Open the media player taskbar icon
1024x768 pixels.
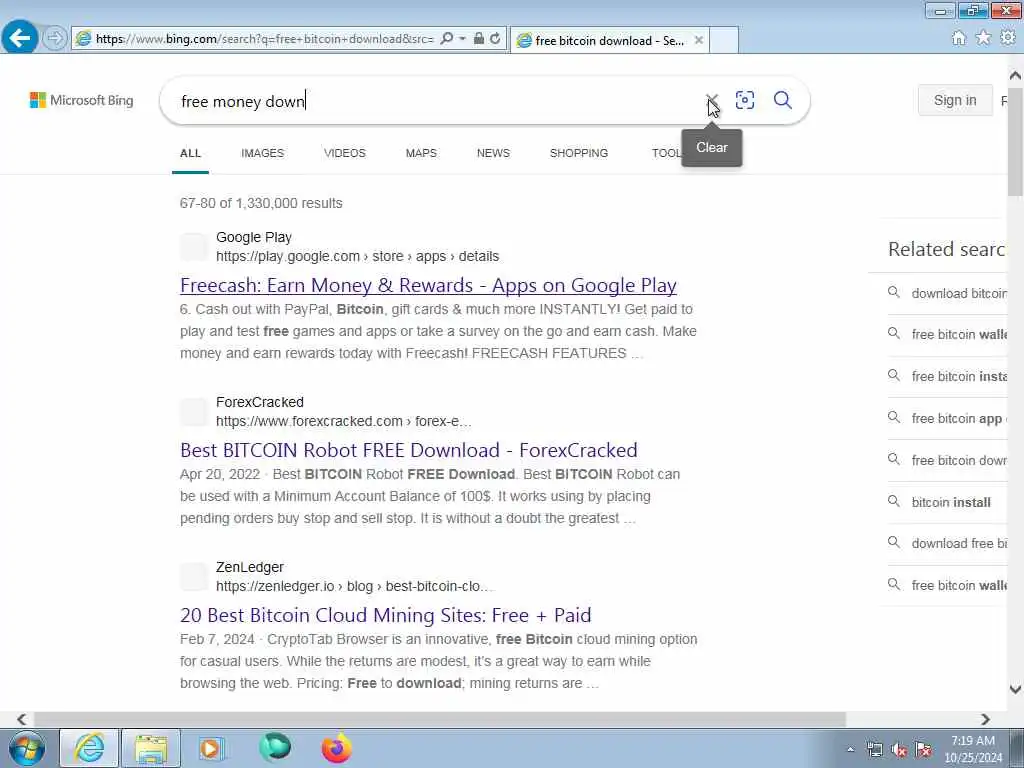pos(211,748)
